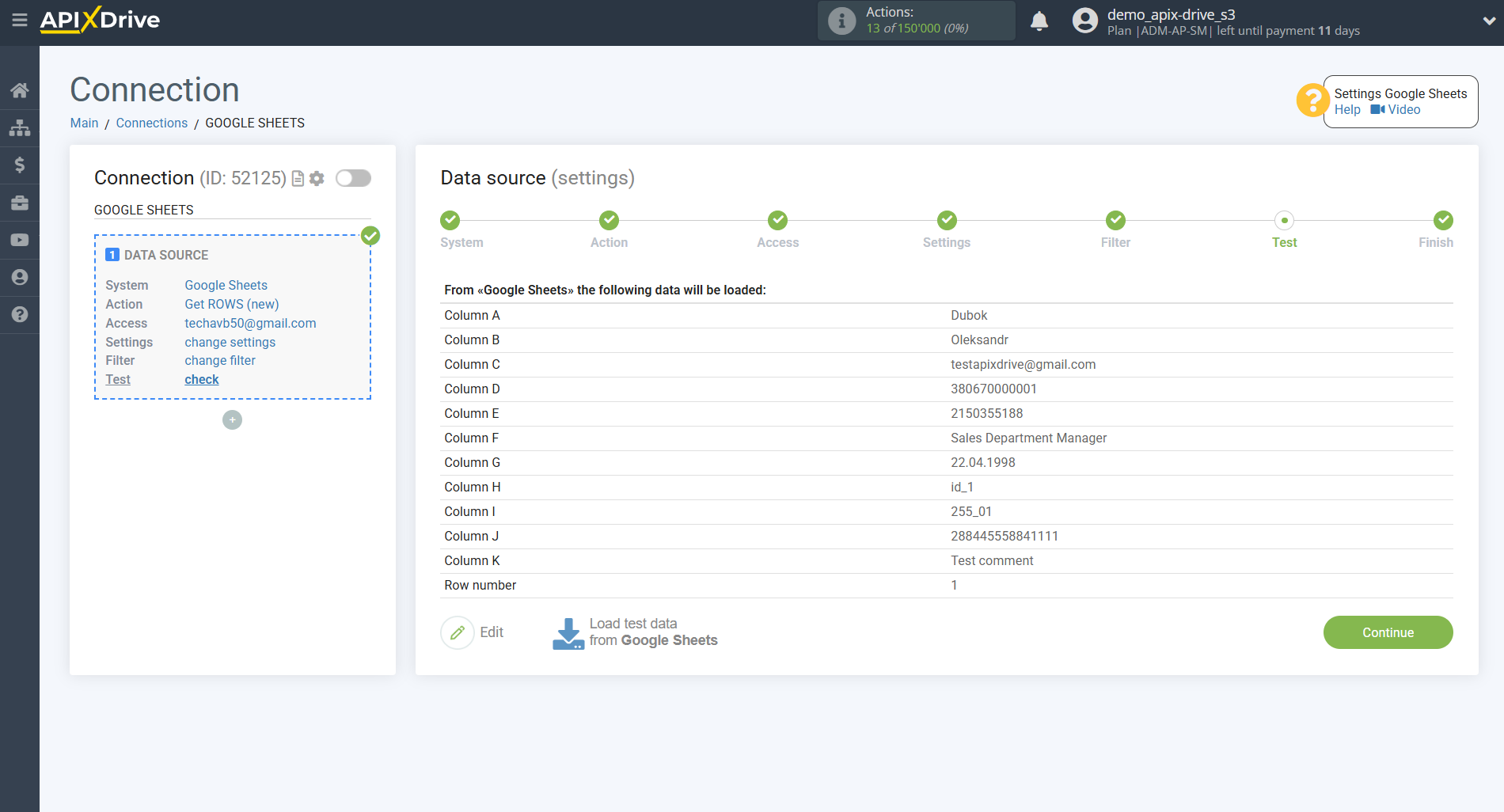Screen dimensions: 1504x812
Task: Open the Home sidebar icon
Action: [x=20, y=90]
